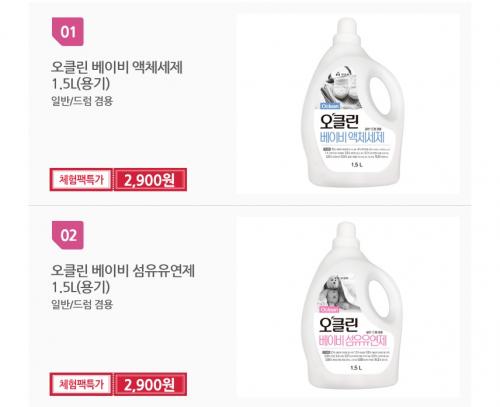Screen dimensions: 500x407
Task: Click the pink 02 number badge
Action: (x=68, y=235)
